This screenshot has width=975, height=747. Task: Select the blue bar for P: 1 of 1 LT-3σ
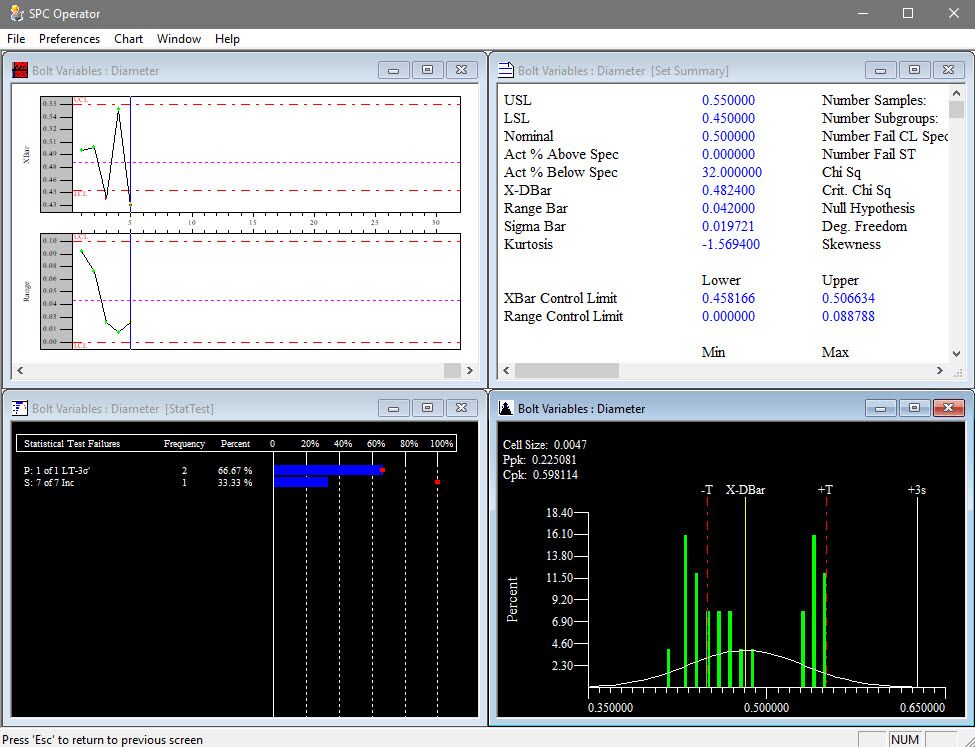(327, 469)
